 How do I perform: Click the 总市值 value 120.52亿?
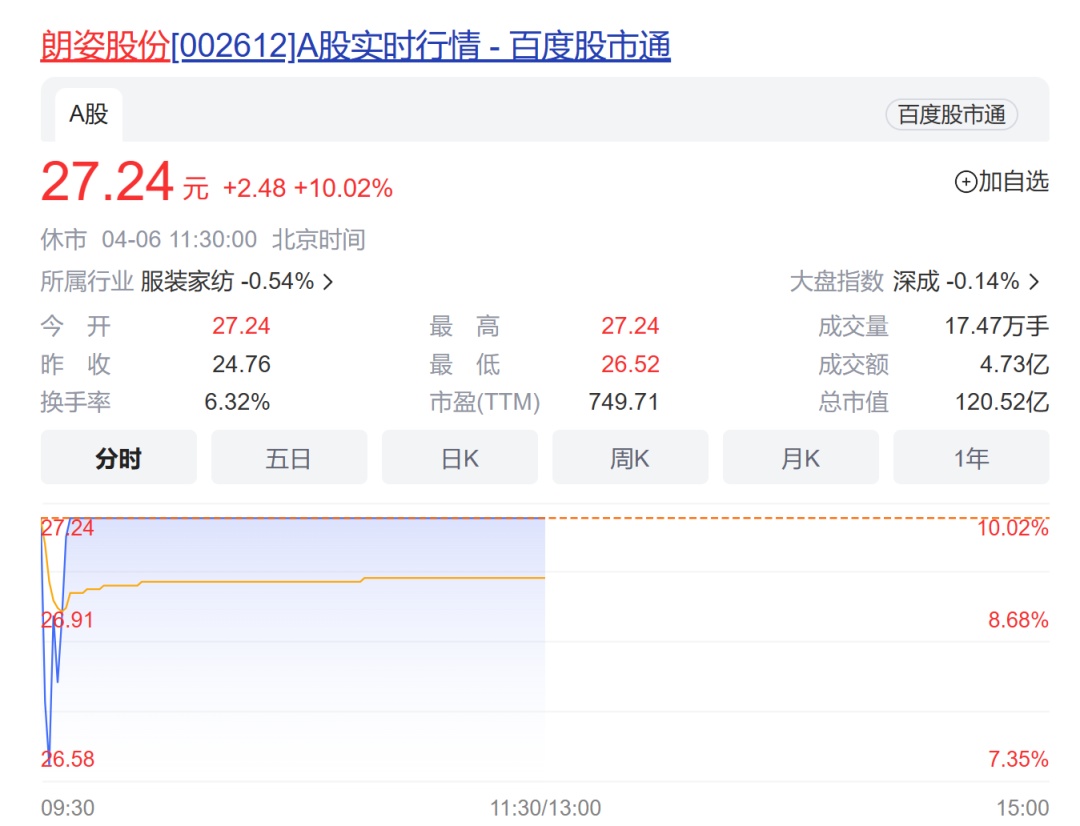pos(1002,402)
